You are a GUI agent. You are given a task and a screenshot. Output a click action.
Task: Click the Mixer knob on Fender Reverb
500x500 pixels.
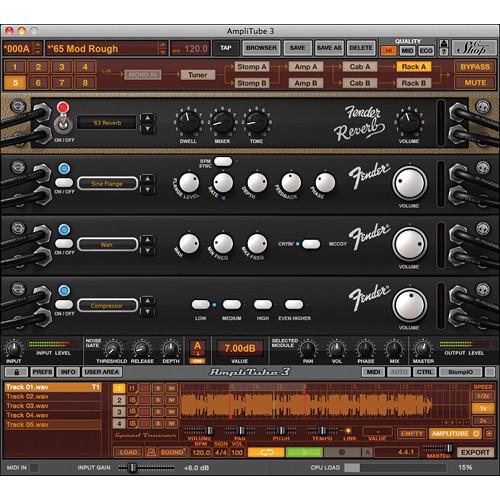click(222, 122)
